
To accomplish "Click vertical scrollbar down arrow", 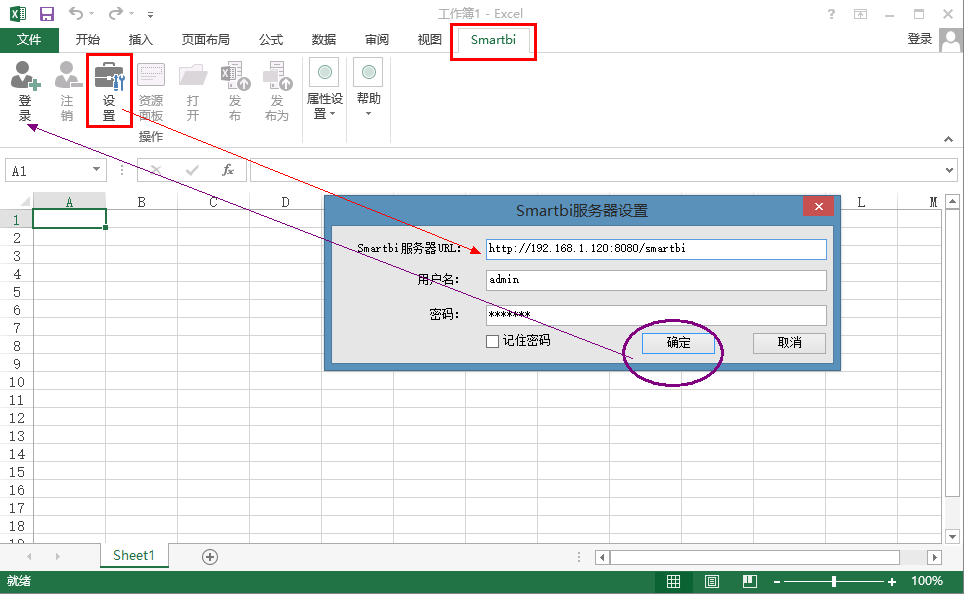I will tap(952, 536).
